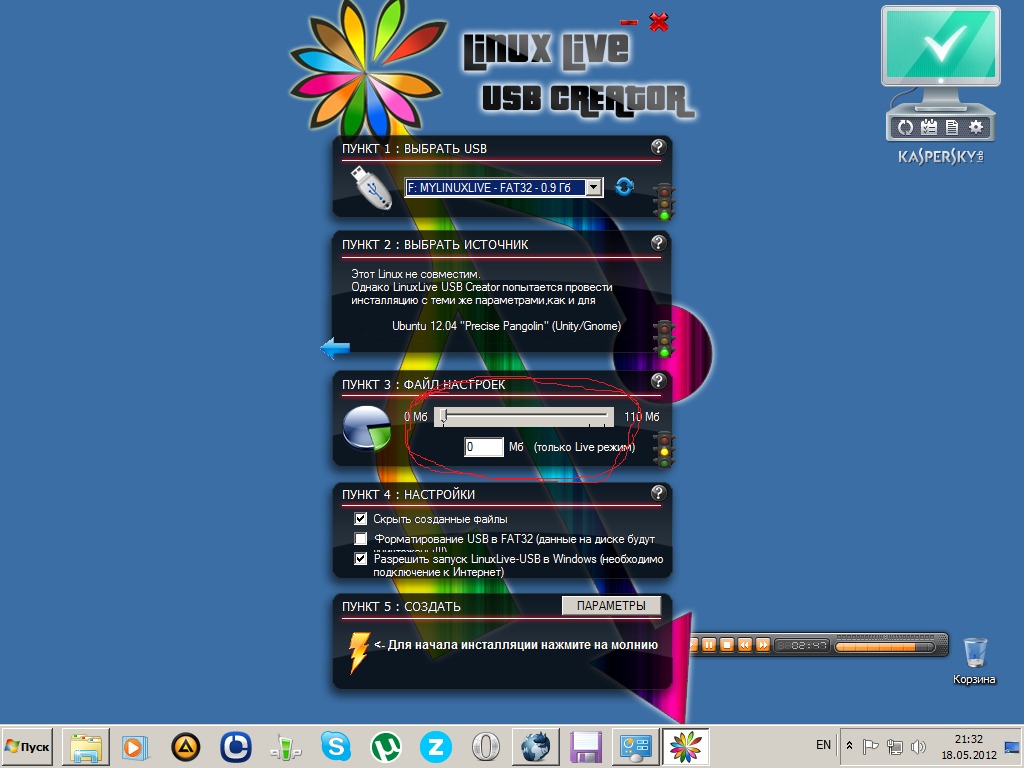Screen dimensions: 1024x768
Task: Show hidden system tray icons
Action: click(x=849, y=745)
